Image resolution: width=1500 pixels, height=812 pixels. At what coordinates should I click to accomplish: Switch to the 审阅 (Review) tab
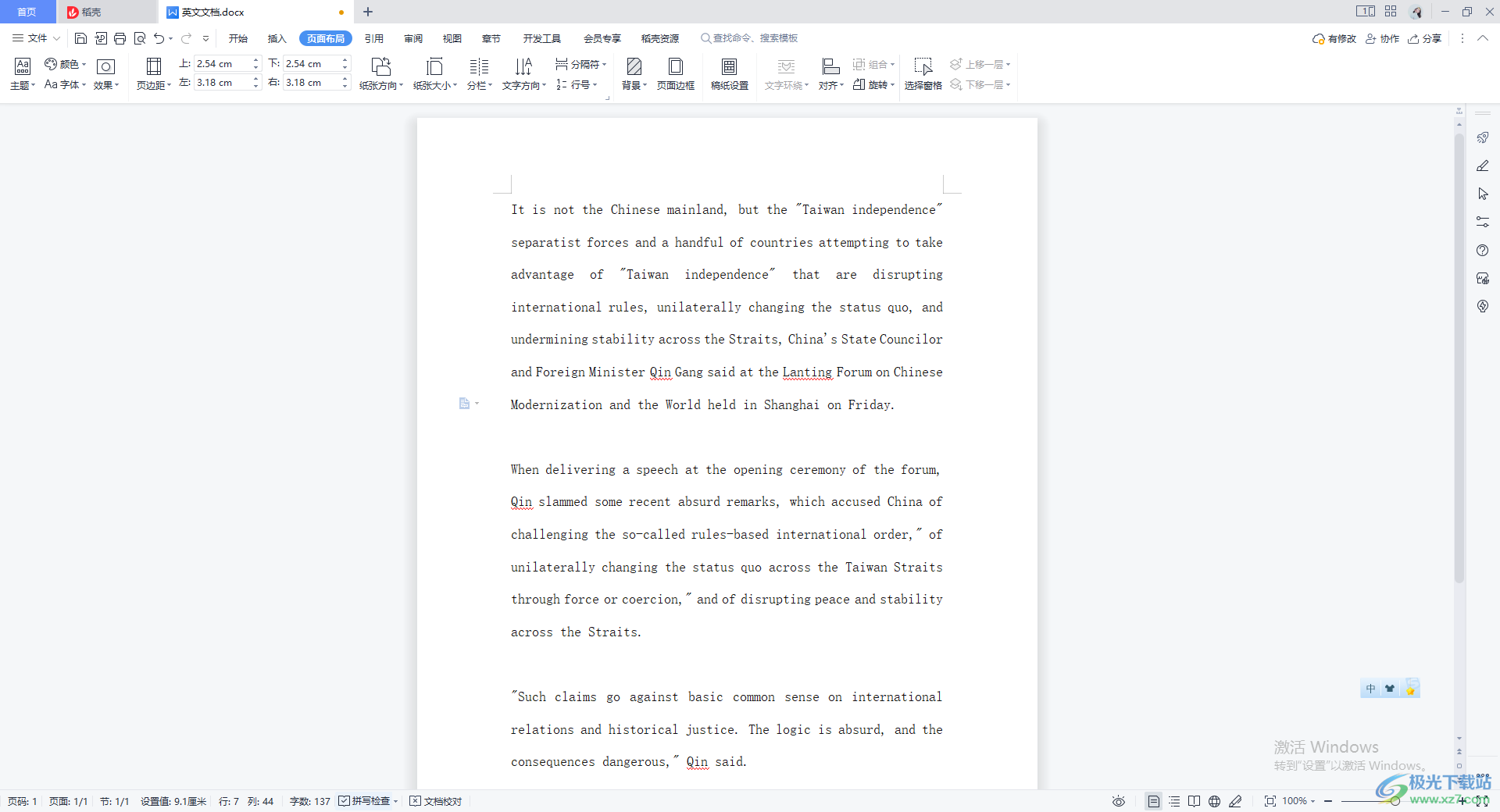pyautogui.click(x=413, y=38)
